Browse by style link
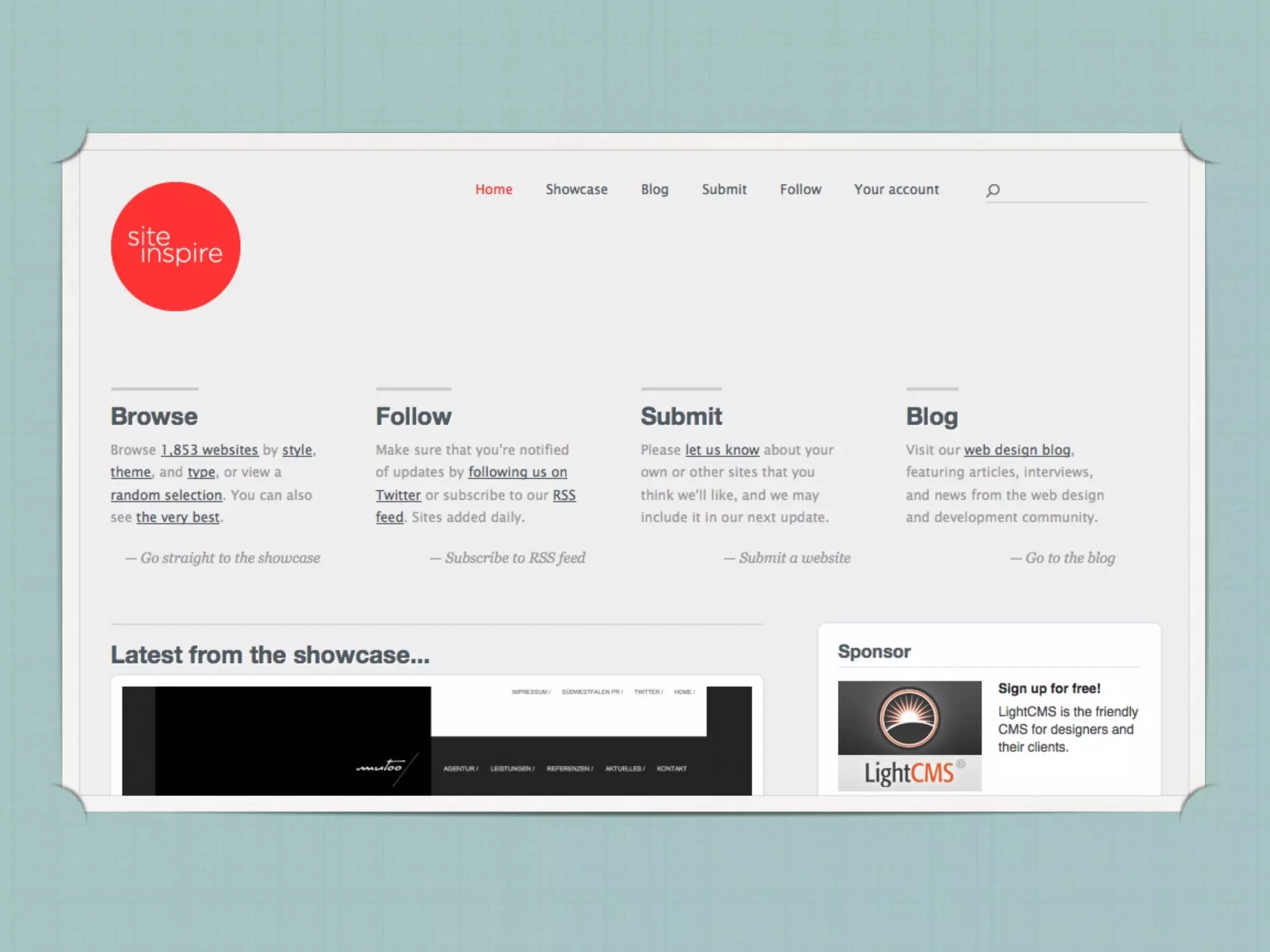Screen dimensions: 1270x952 click(x=297, y=450)
